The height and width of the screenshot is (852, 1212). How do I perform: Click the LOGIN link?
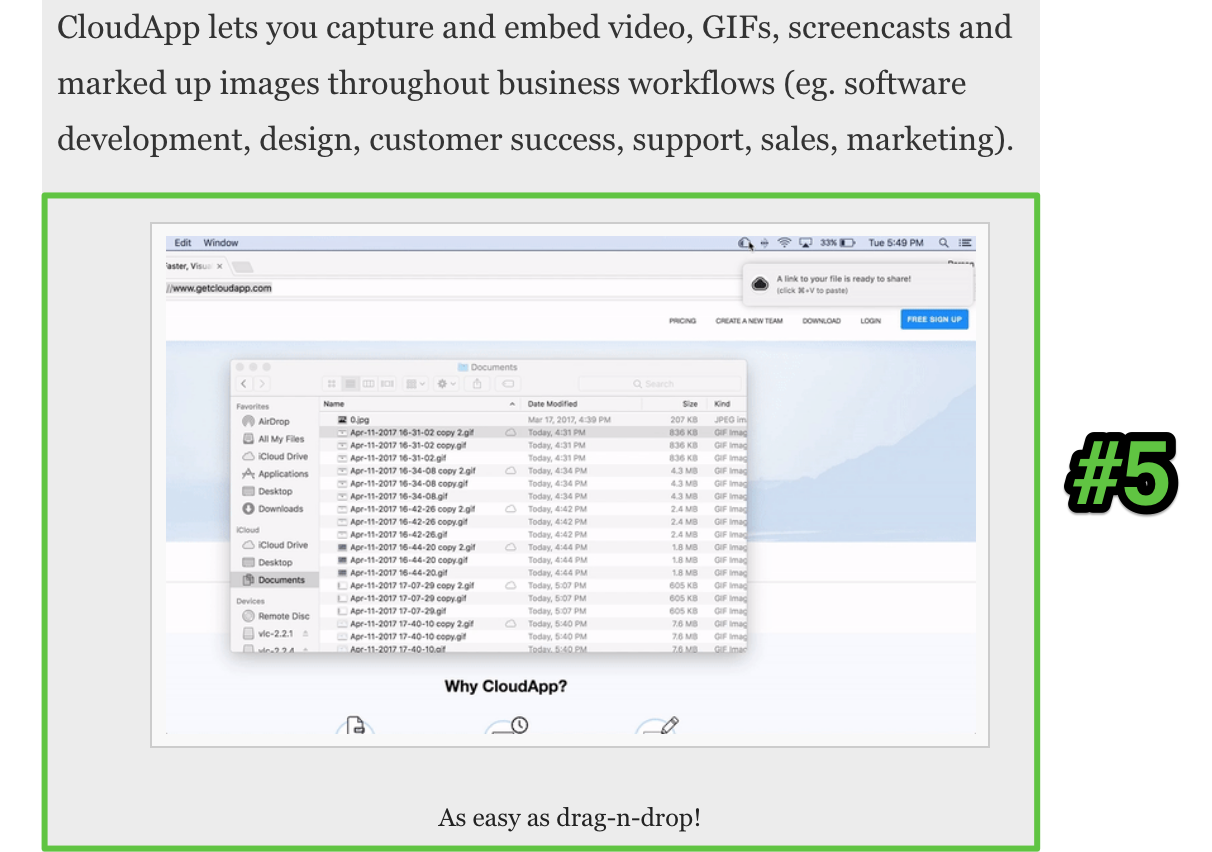pos(871,321)
